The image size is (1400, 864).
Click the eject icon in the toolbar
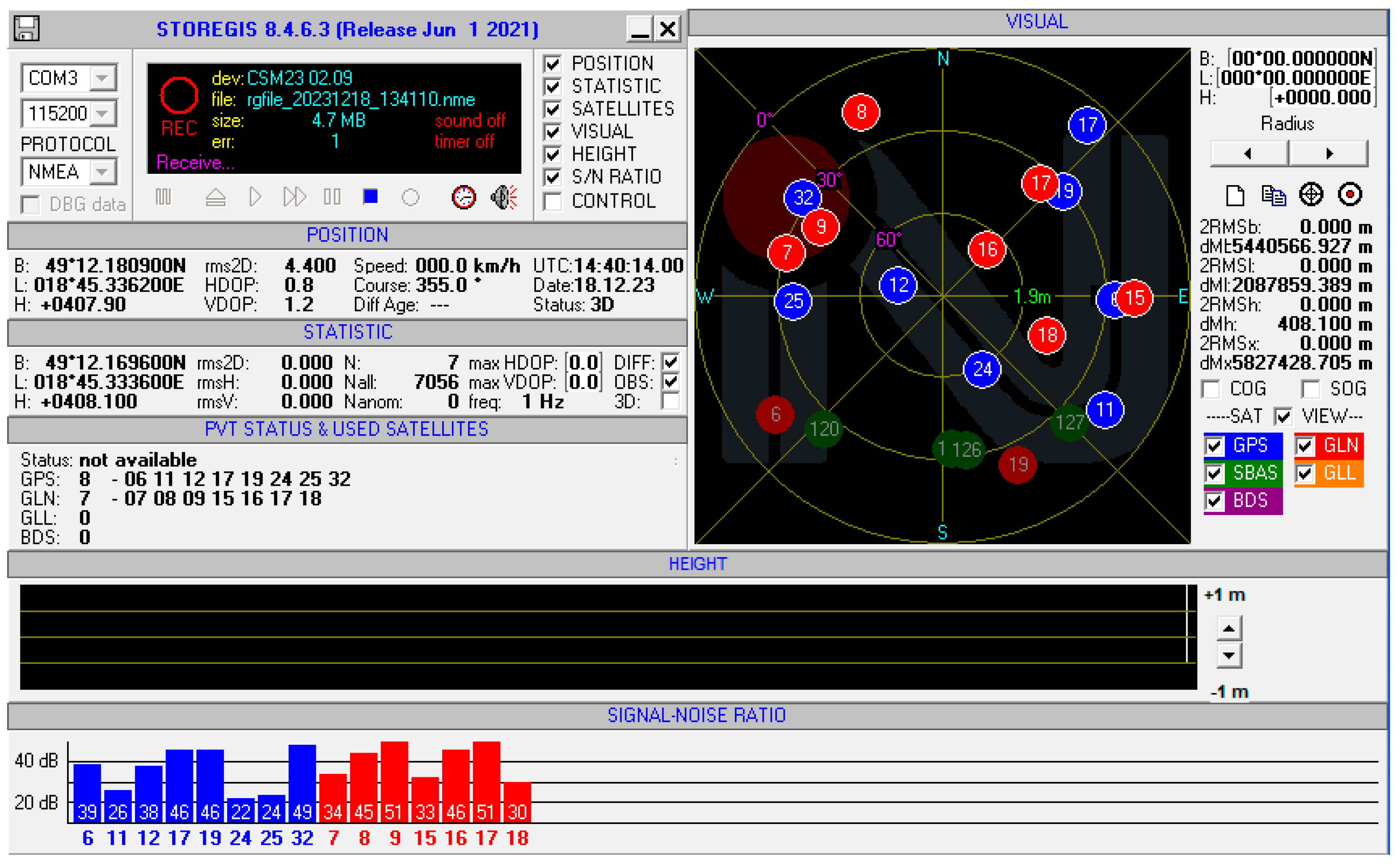coord(215,198)
